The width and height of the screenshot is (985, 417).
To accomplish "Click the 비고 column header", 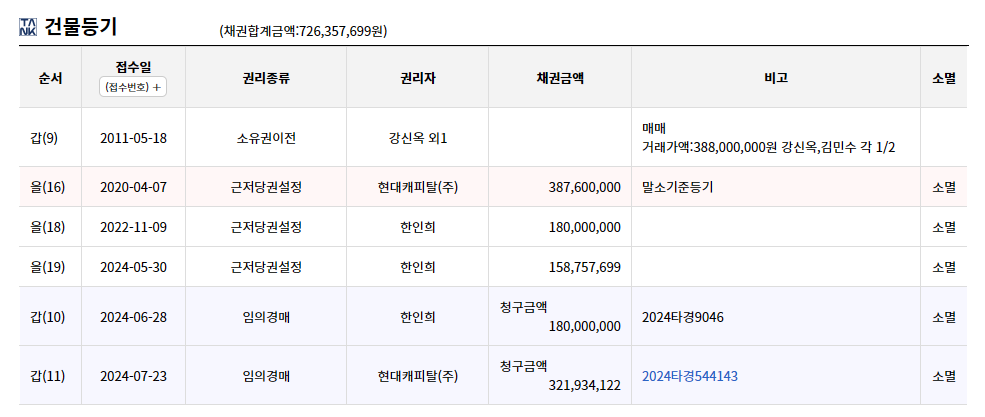I will tap(776, 78).
